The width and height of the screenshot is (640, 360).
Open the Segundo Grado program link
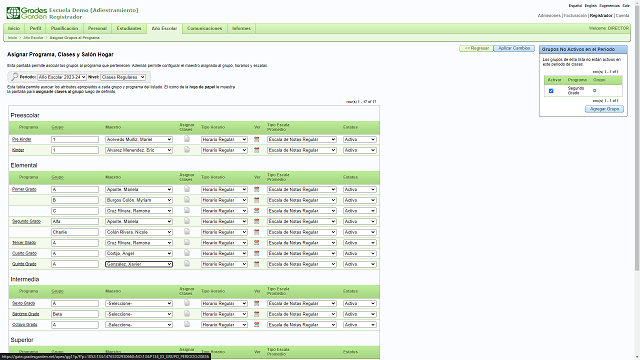point(26,221)
